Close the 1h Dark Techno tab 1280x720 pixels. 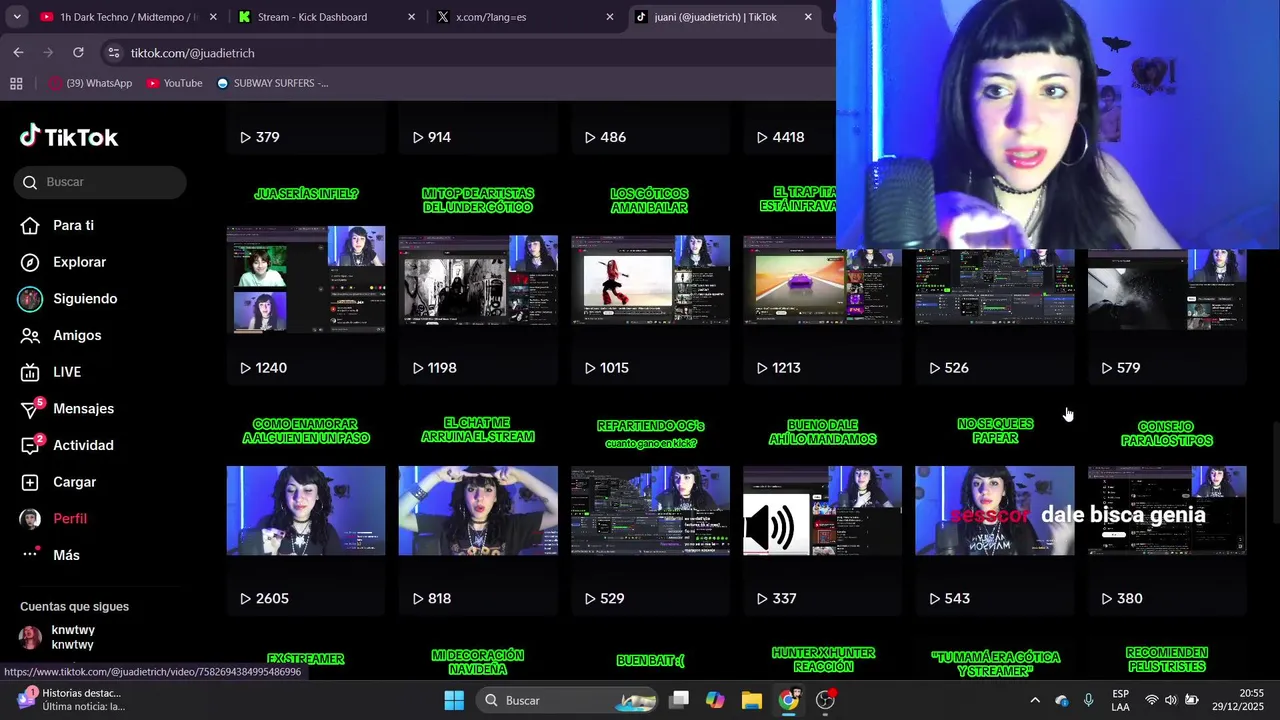[x=213, y=17]
